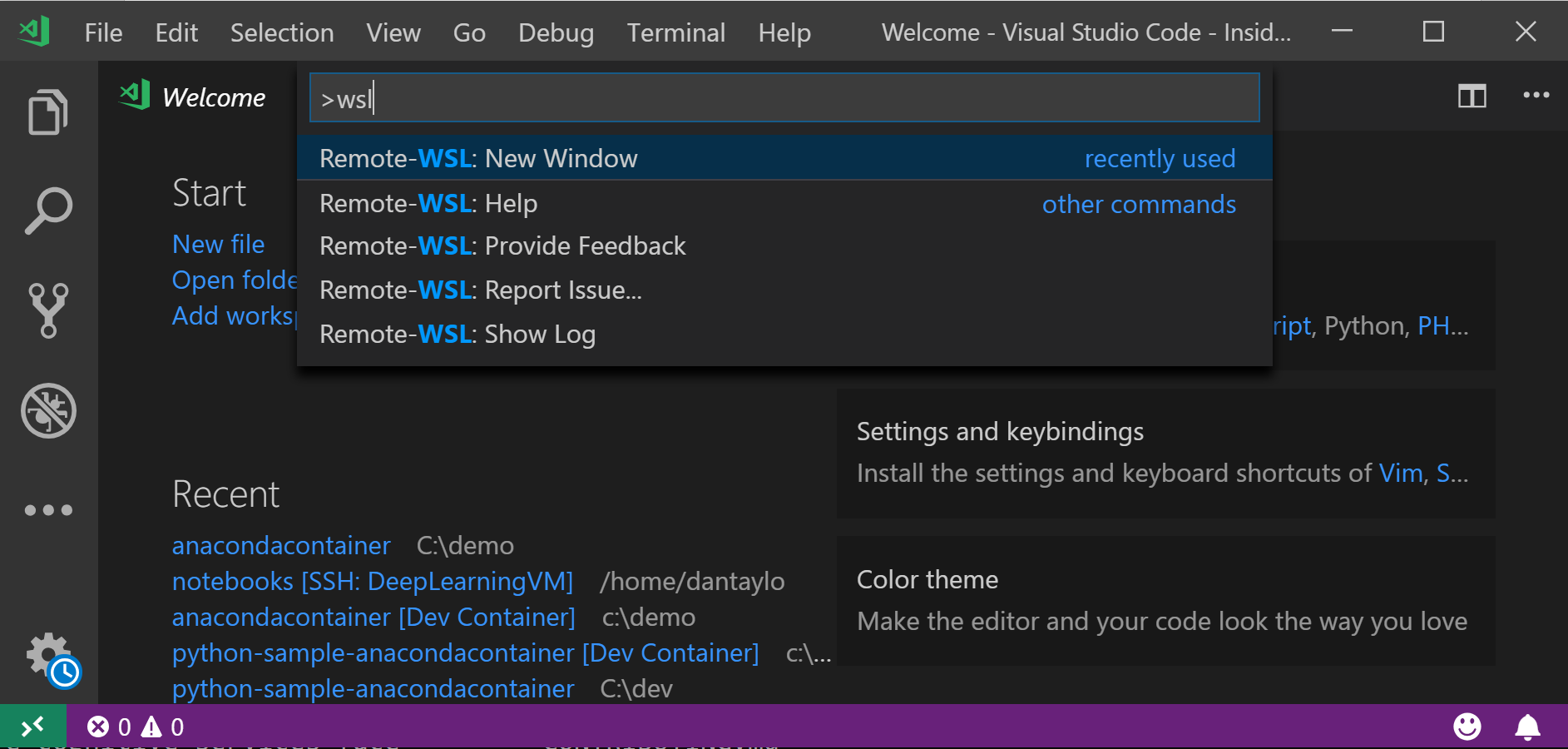Screen dimensions: 1568x749
Task: Choose Remote-WSL: Show Log command
Action: coord(458,334)
